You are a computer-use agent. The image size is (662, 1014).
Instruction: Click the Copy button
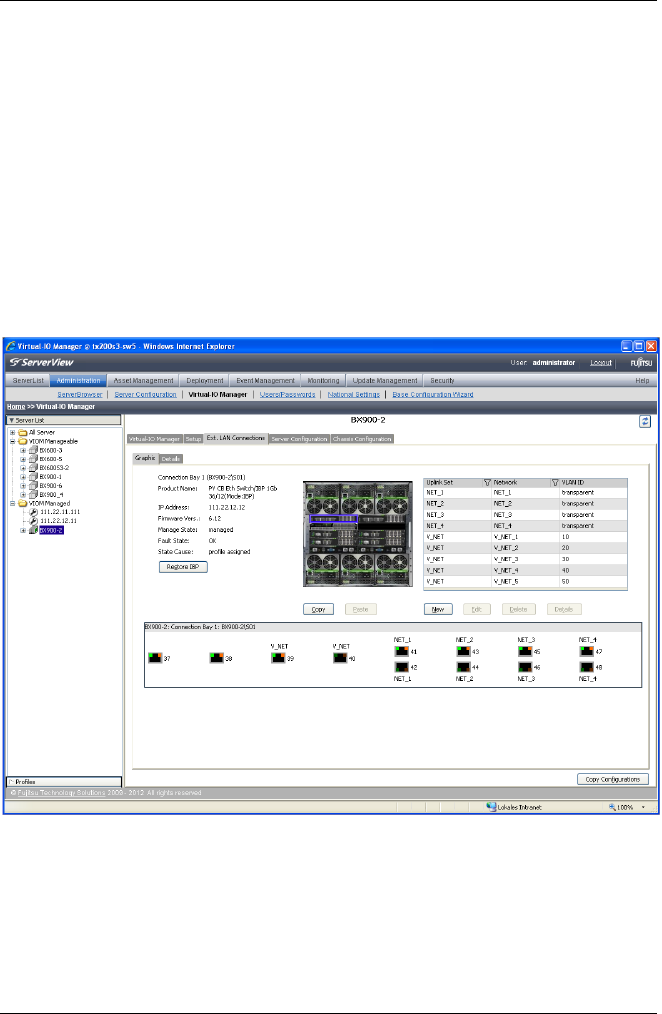(x=319, y=609)
